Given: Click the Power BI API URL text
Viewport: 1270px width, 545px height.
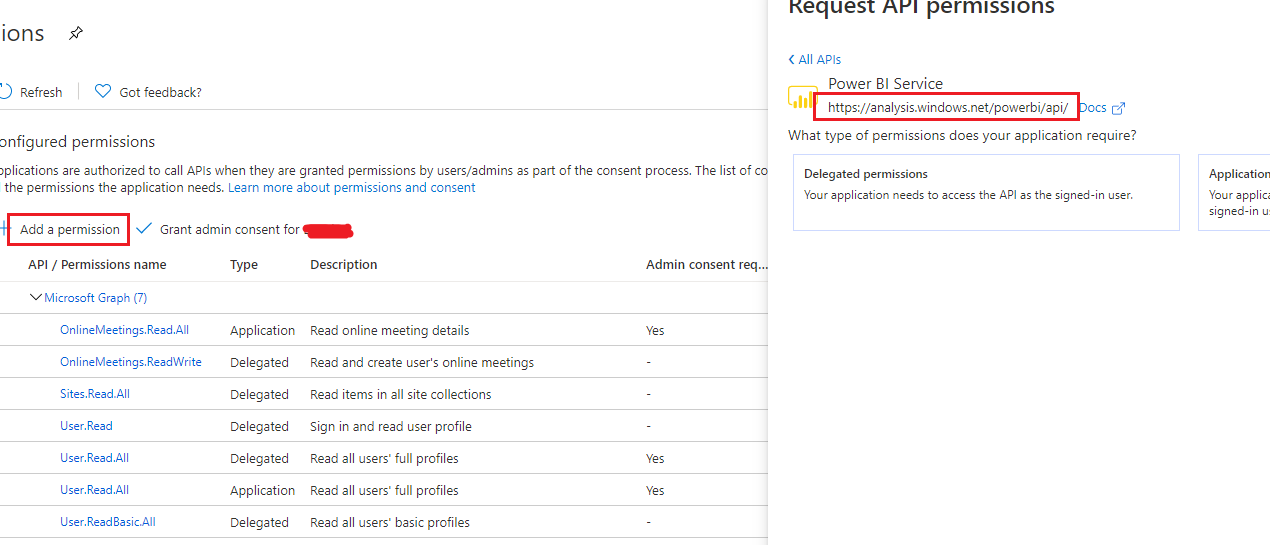Looking at the screenshot, I should (x=947, y=108).
